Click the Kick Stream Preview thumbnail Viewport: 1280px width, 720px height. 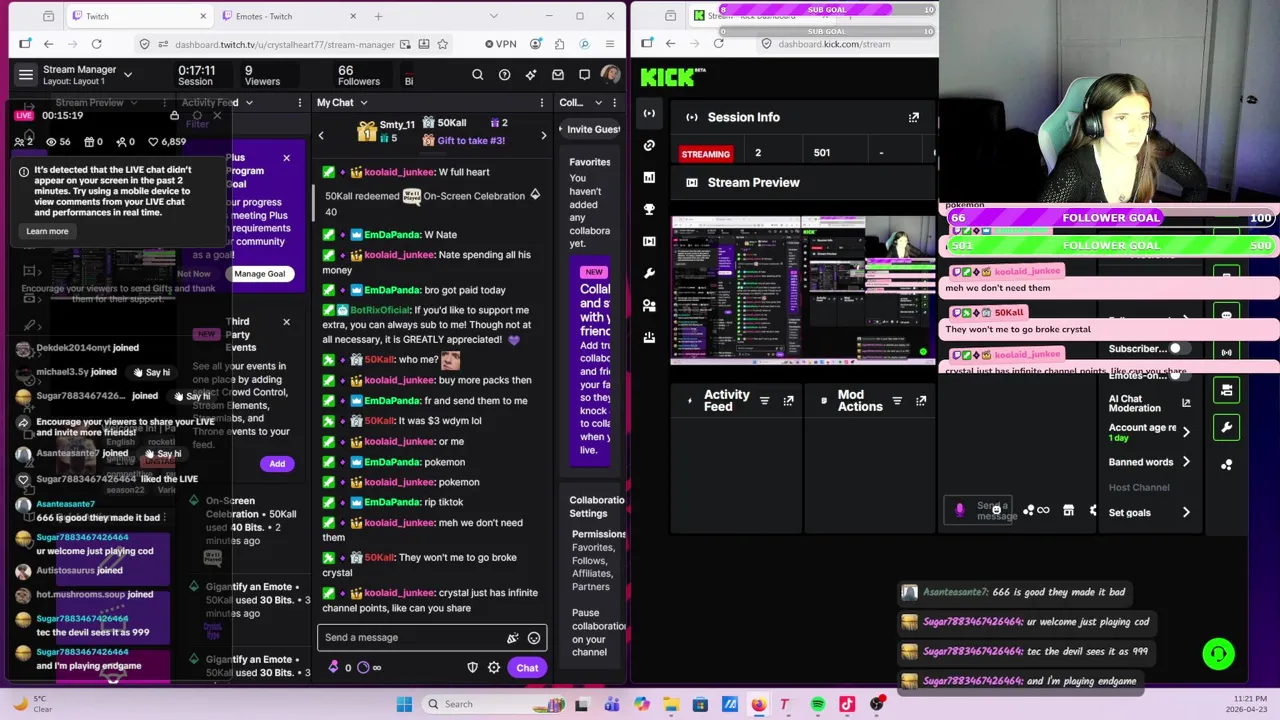(803, 290)
